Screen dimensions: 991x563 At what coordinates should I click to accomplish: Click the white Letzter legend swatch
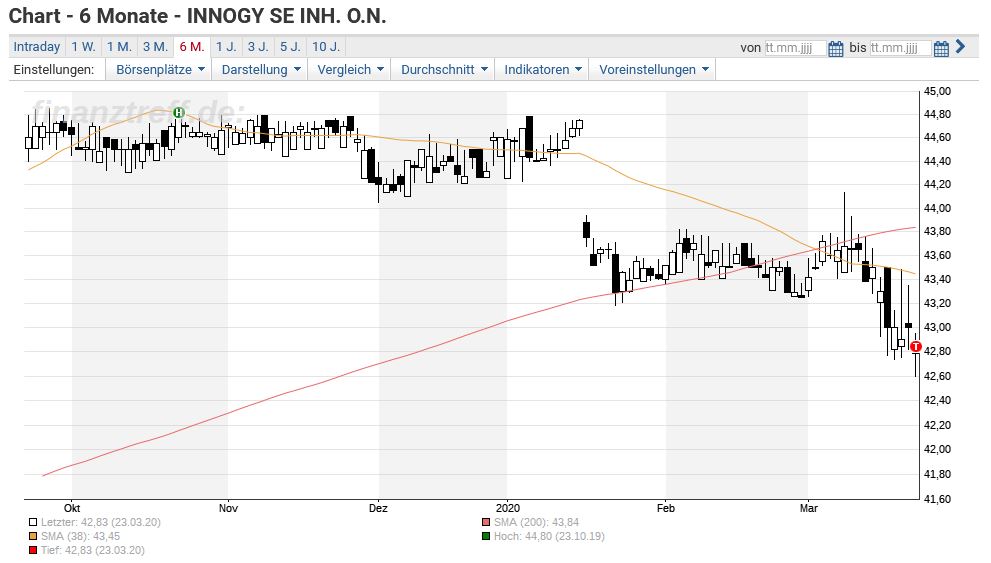(33, 523)
